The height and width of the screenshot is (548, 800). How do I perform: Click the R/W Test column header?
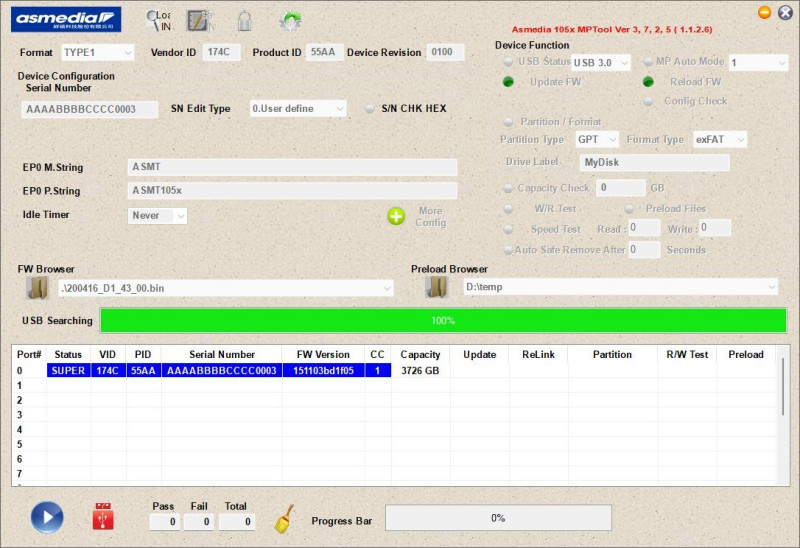(687, 355)
